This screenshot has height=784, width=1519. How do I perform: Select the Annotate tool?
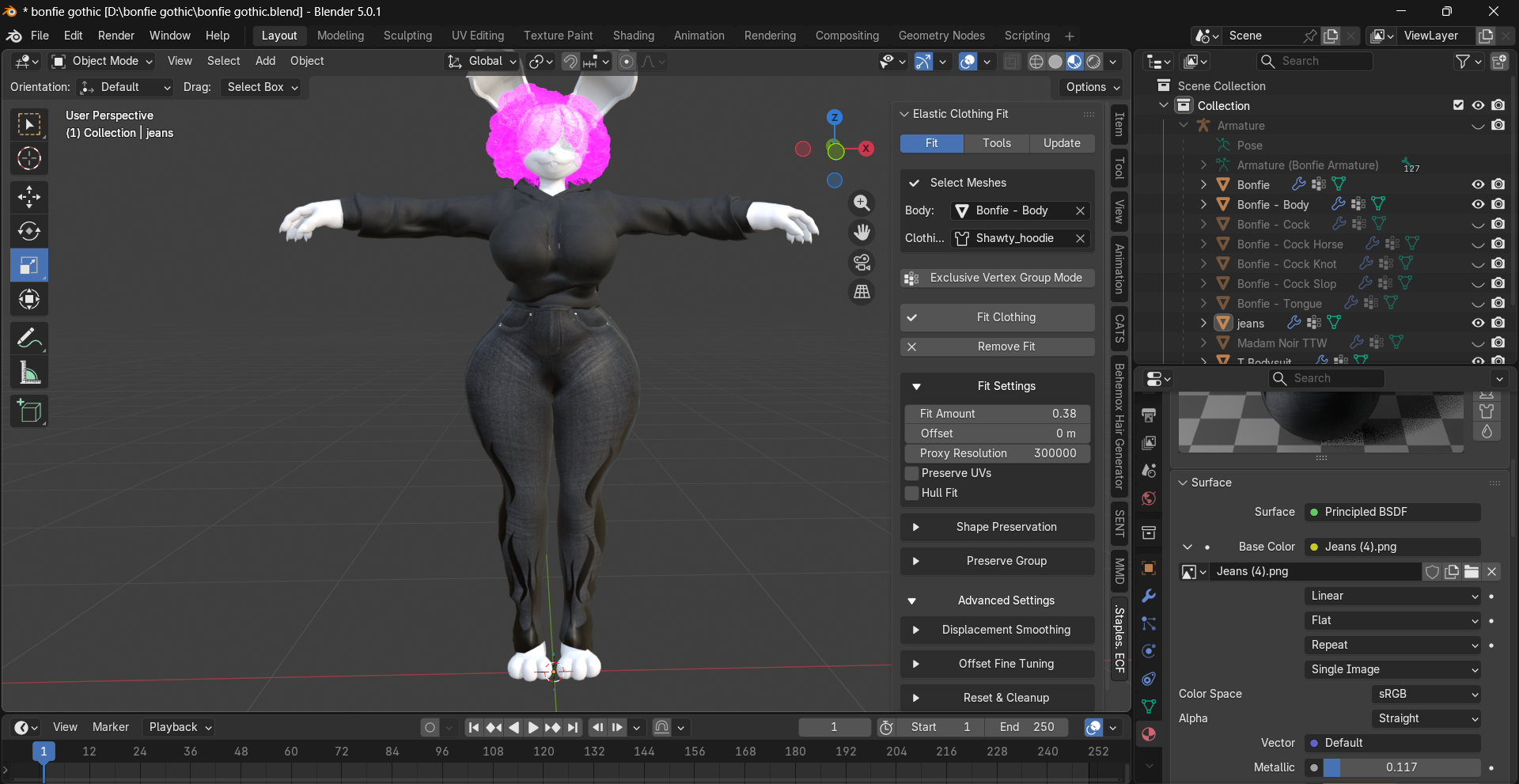click(x=29, y=339)
